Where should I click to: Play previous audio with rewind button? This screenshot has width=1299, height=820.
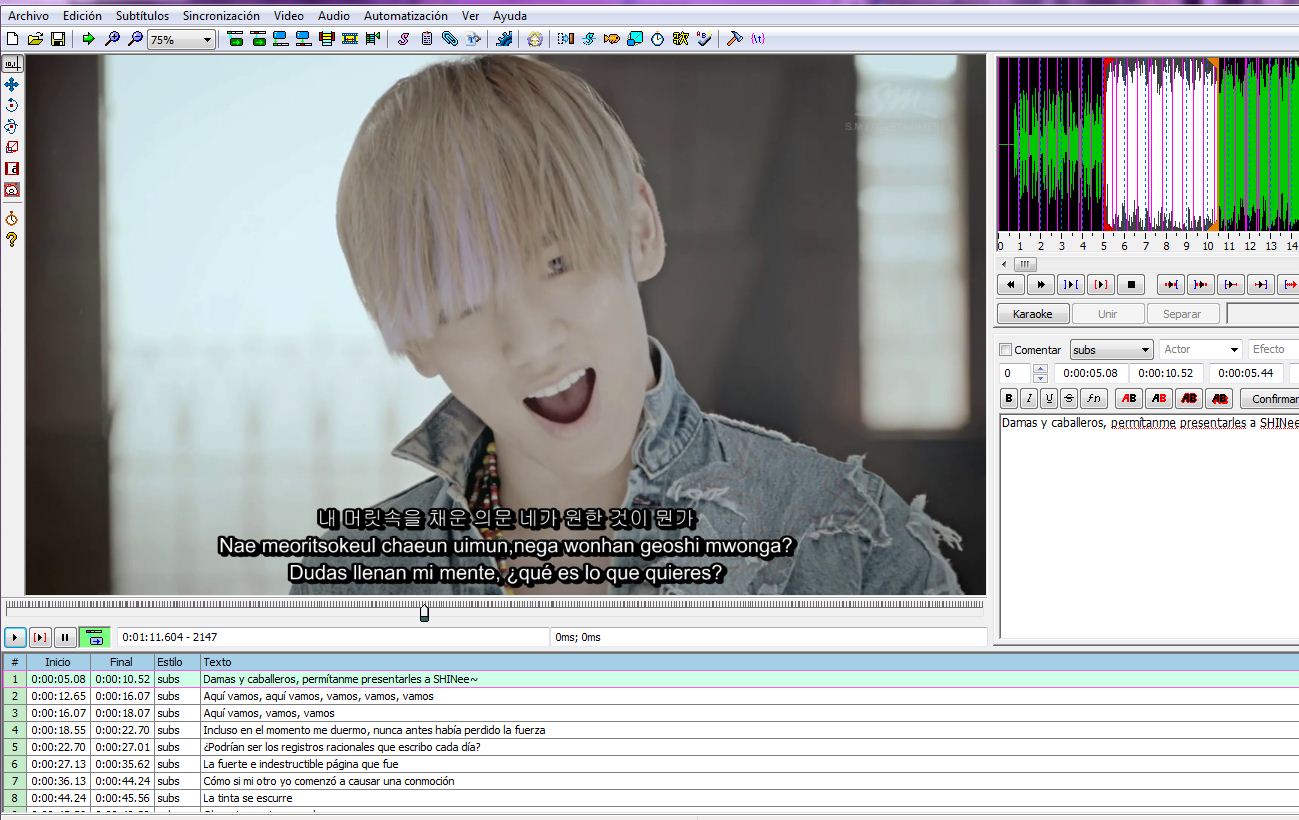click(x=1011, y=285)
